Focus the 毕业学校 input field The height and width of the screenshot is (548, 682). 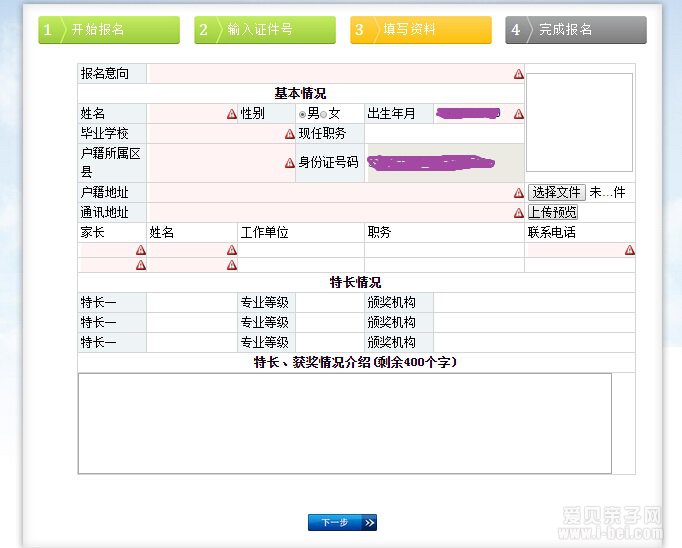click(x=221, y=134)
